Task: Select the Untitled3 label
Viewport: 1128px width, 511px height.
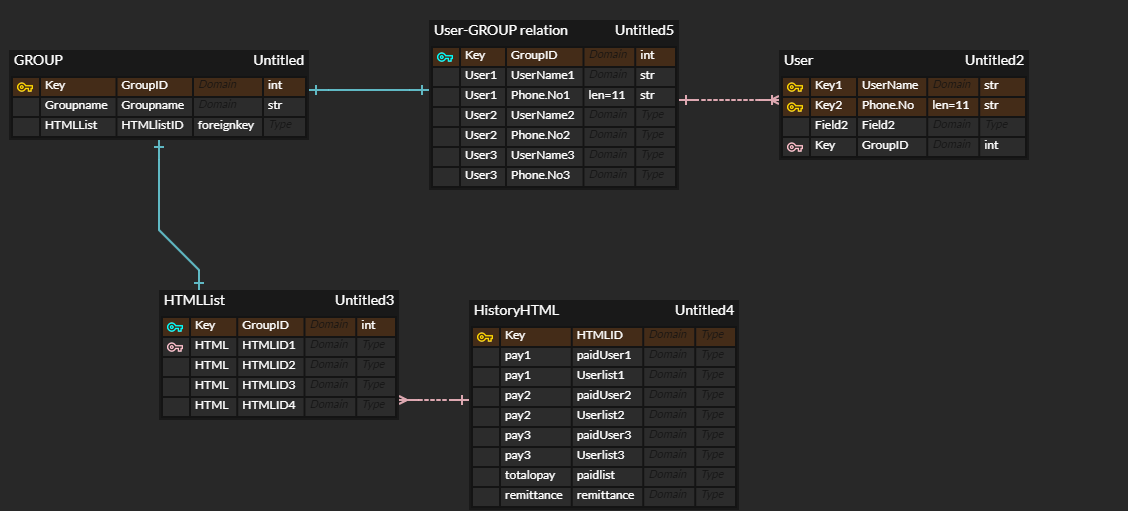Action: click(x=365, y=300)
